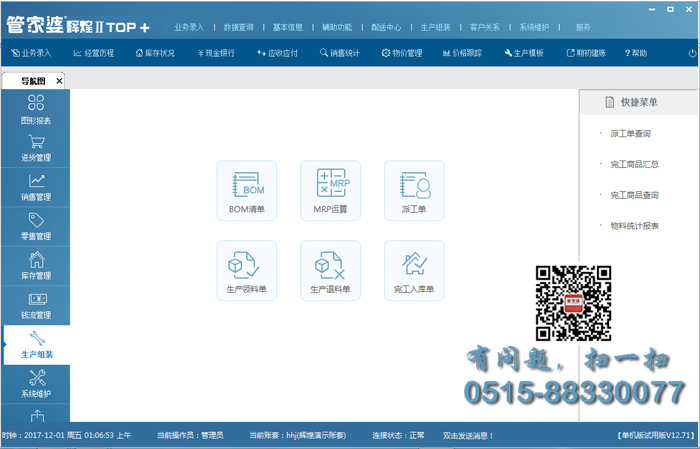Open 物价管理 gear toolbar item
The image size is (700, 449).
[402, 53]
